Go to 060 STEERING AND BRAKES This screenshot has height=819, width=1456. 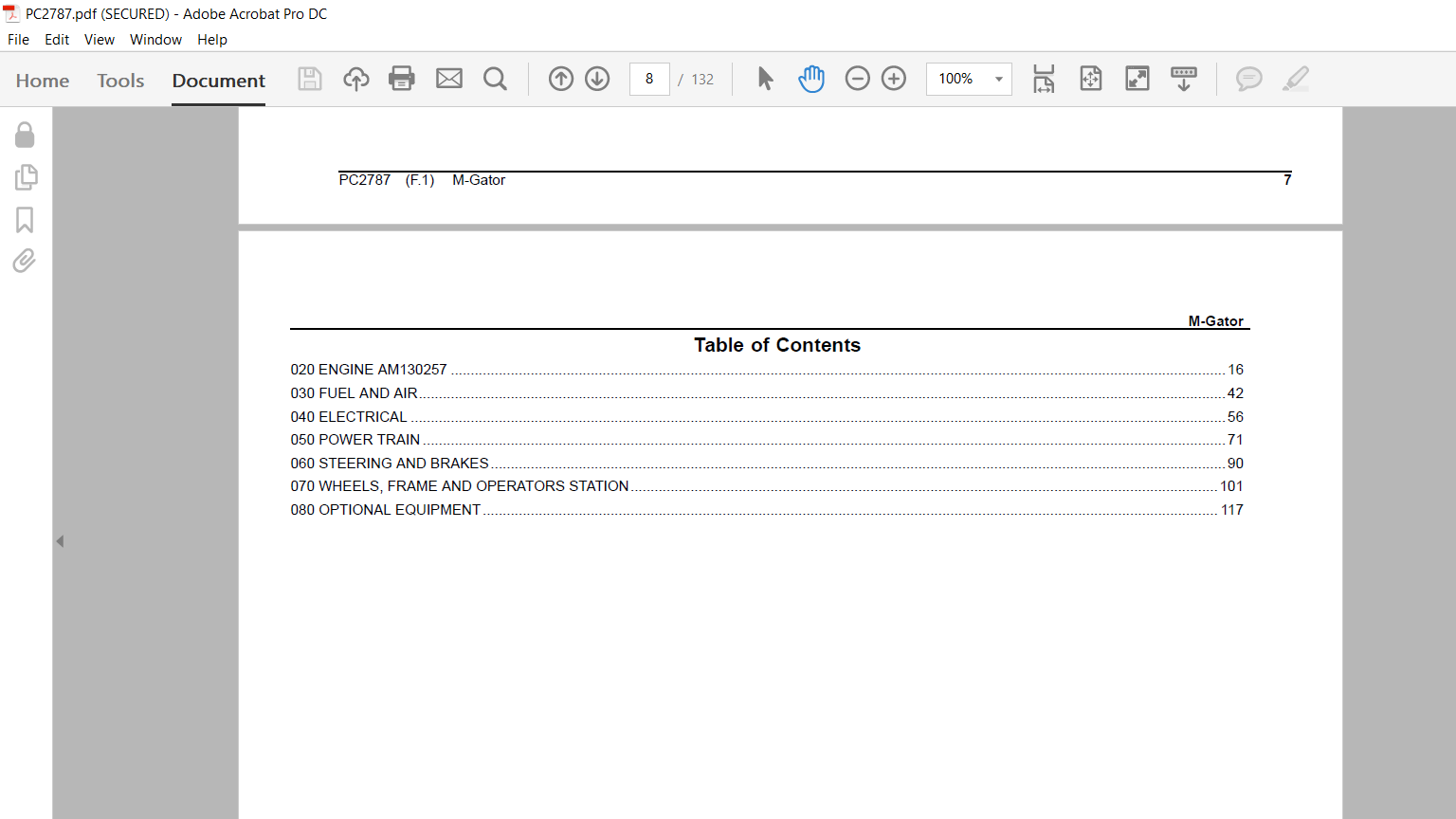click(x=767, y=464)
